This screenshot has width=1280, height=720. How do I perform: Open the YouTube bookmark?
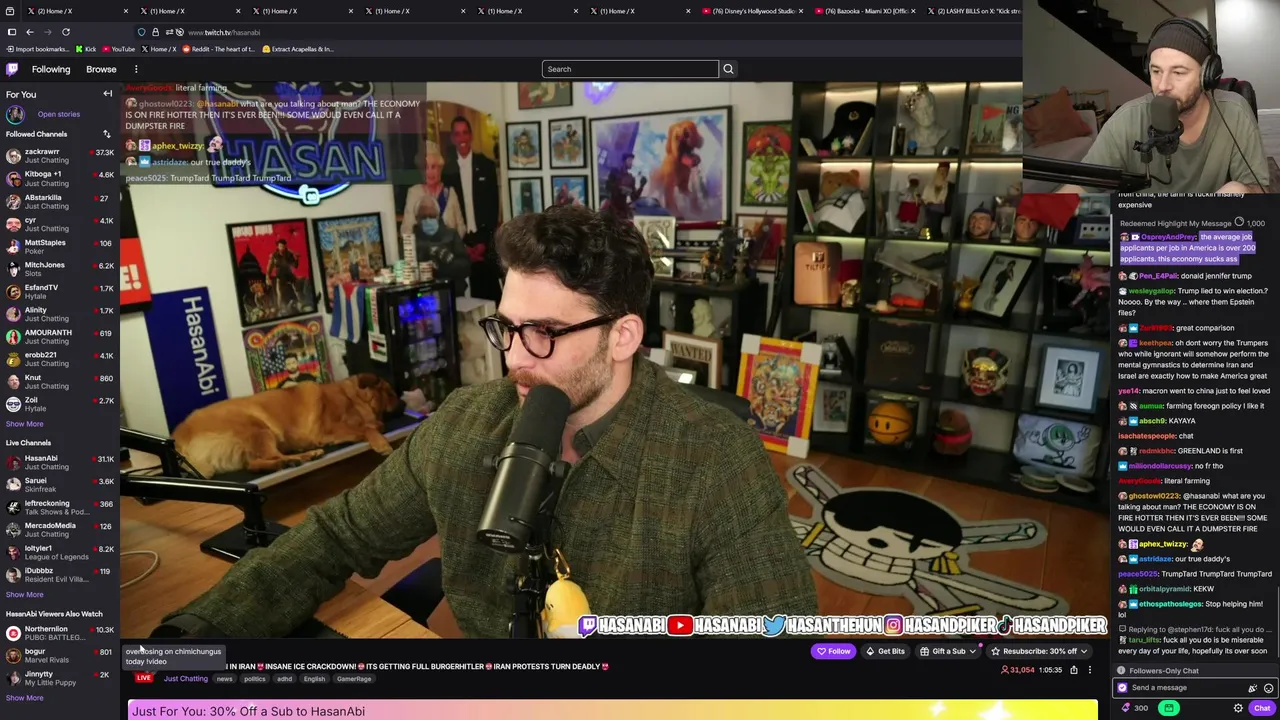119,49
